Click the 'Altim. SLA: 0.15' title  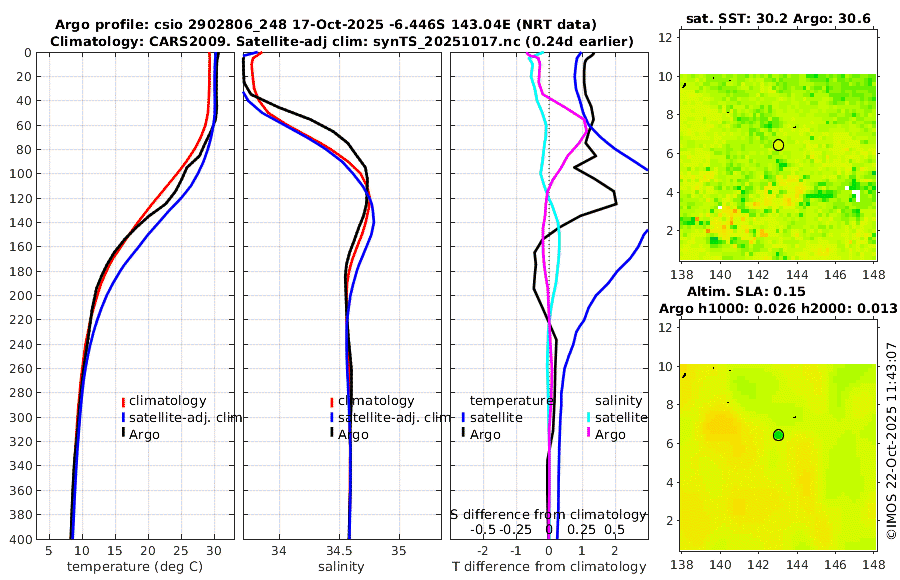[746, 291]
